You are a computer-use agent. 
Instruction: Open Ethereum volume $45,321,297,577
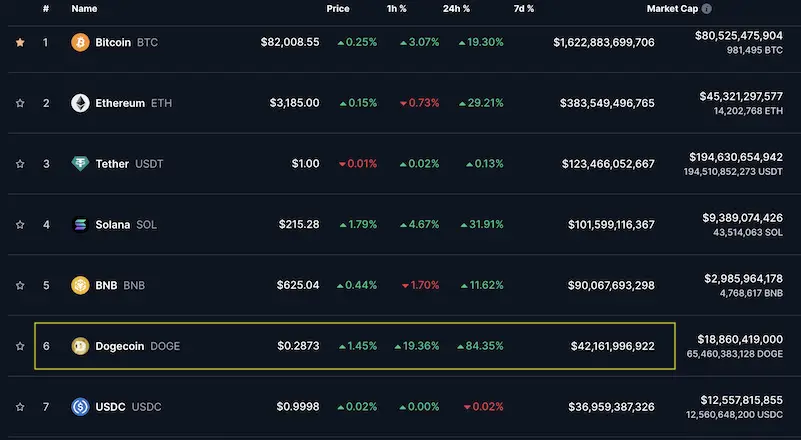tap(741, 96)
